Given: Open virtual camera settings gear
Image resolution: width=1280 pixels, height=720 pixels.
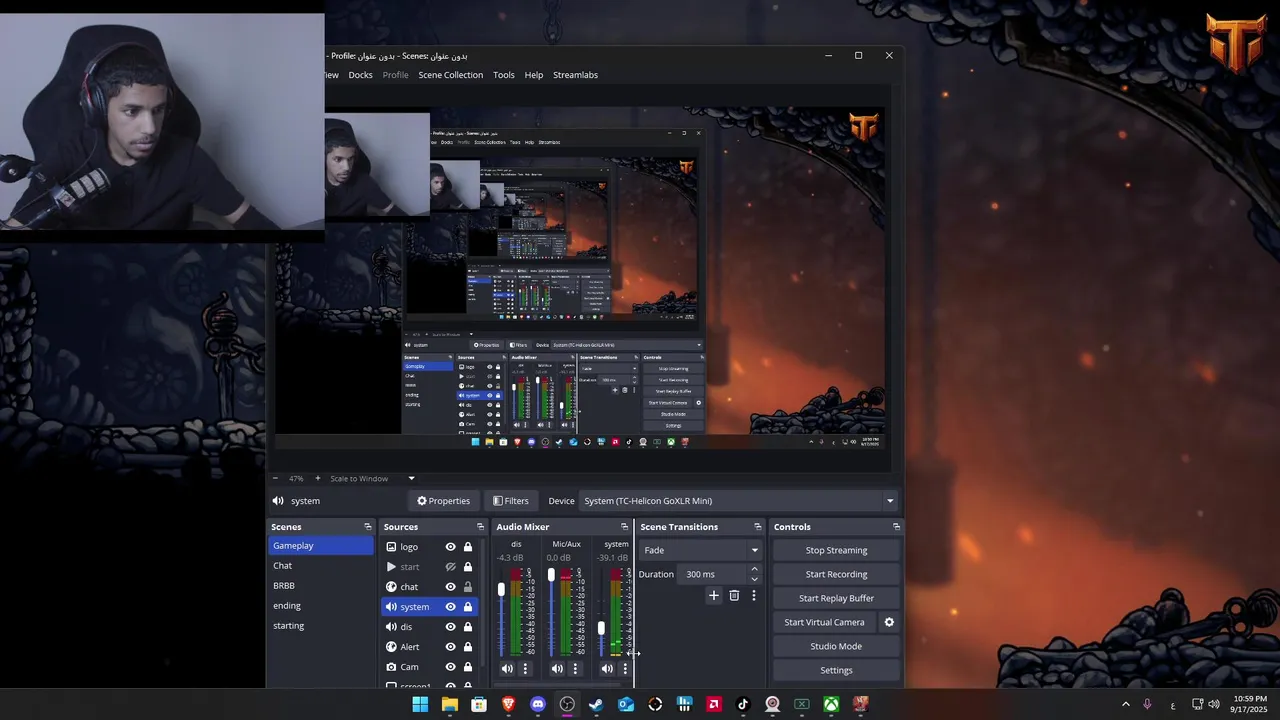Looking at the screenshot, I should click(889, 622).
